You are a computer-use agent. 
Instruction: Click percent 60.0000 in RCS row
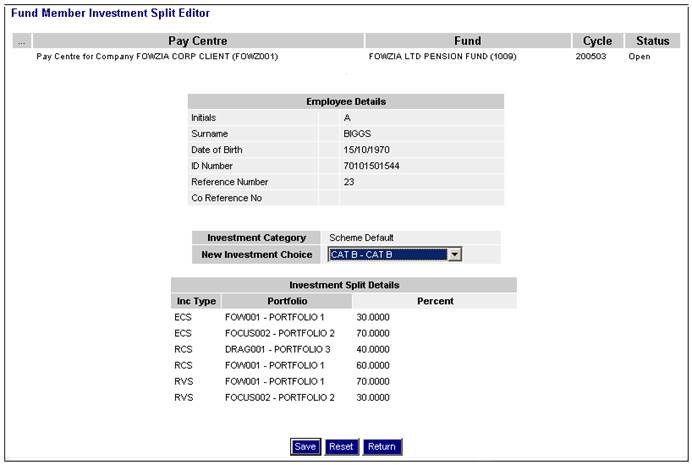(x=373, y=365)
